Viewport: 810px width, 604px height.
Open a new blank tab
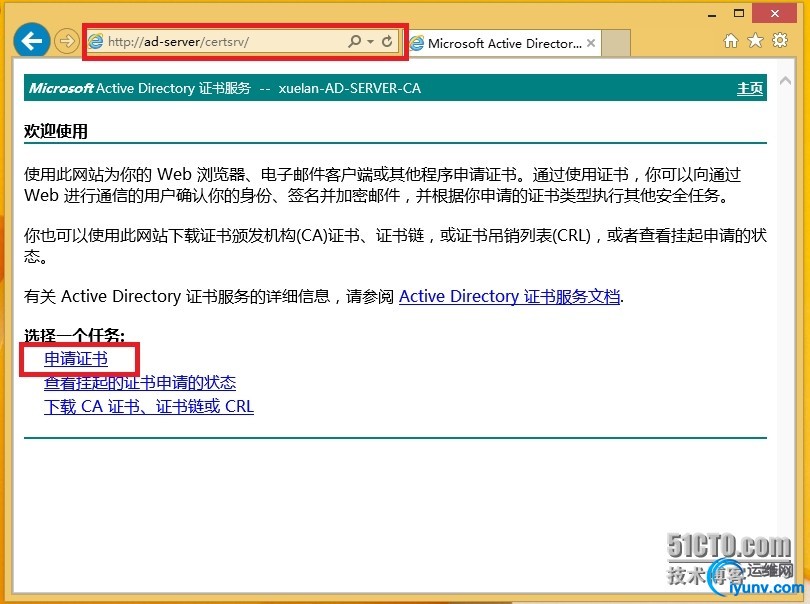point(616,43)
